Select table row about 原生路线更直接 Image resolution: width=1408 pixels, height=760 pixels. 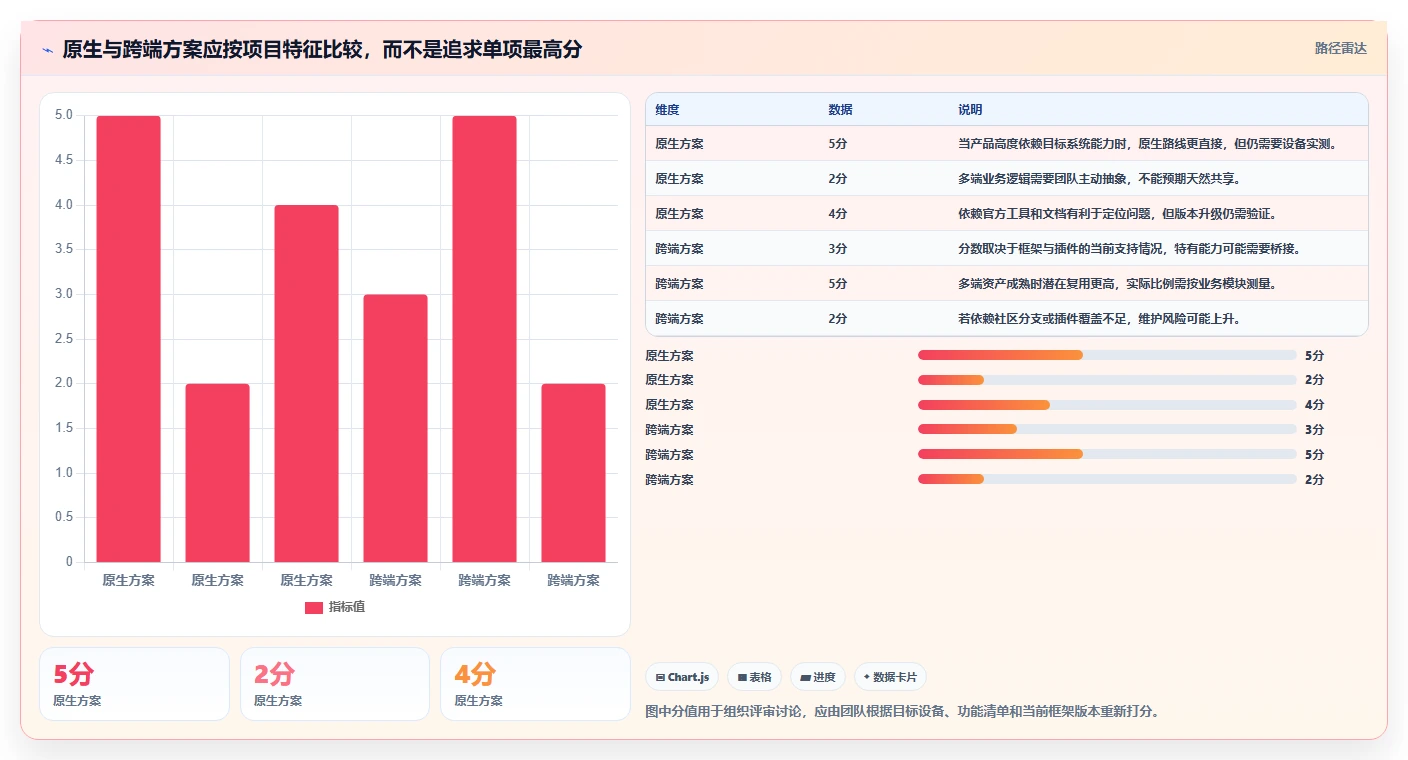click(x=1007, y=144)
